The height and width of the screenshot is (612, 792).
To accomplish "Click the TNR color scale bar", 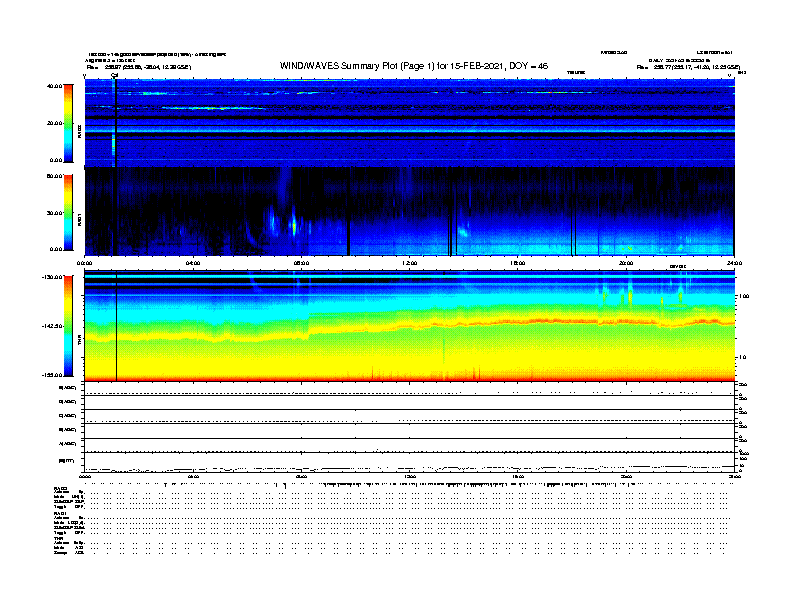I will (x=68, y=326).
